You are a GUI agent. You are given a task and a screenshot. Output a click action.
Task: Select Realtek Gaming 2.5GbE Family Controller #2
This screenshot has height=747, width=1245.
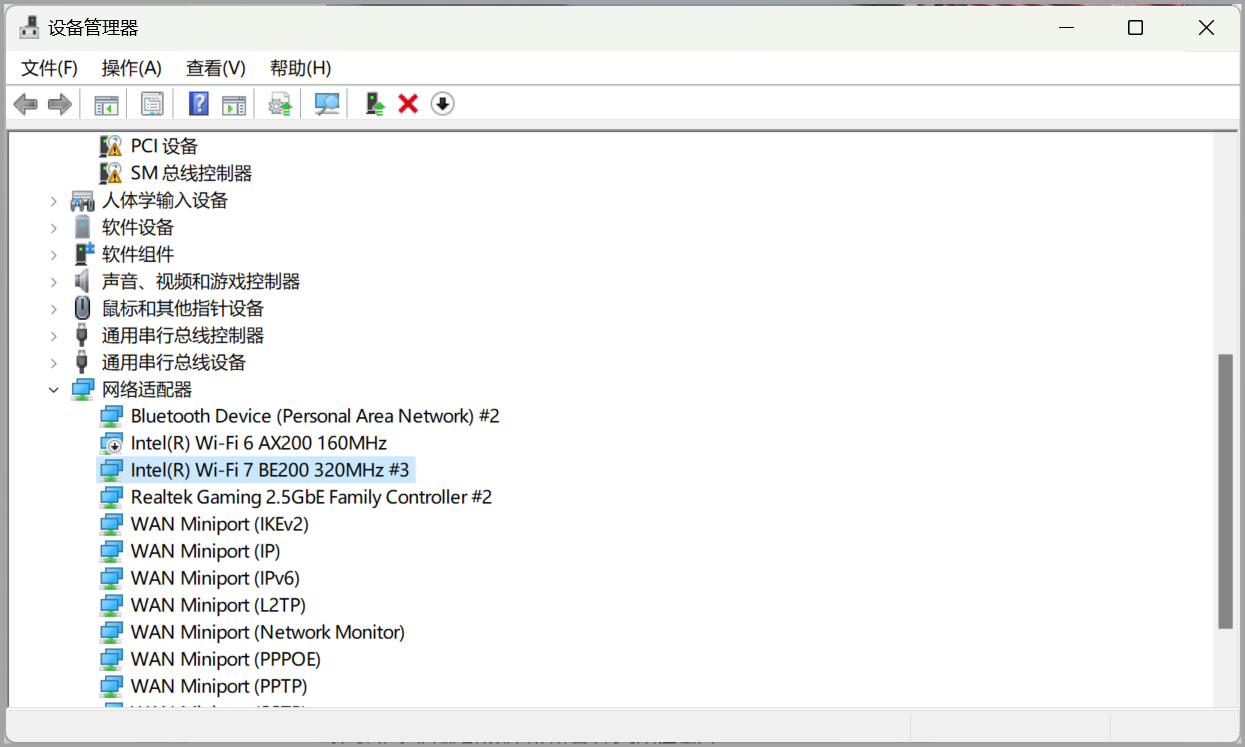(x=311, y=497)
